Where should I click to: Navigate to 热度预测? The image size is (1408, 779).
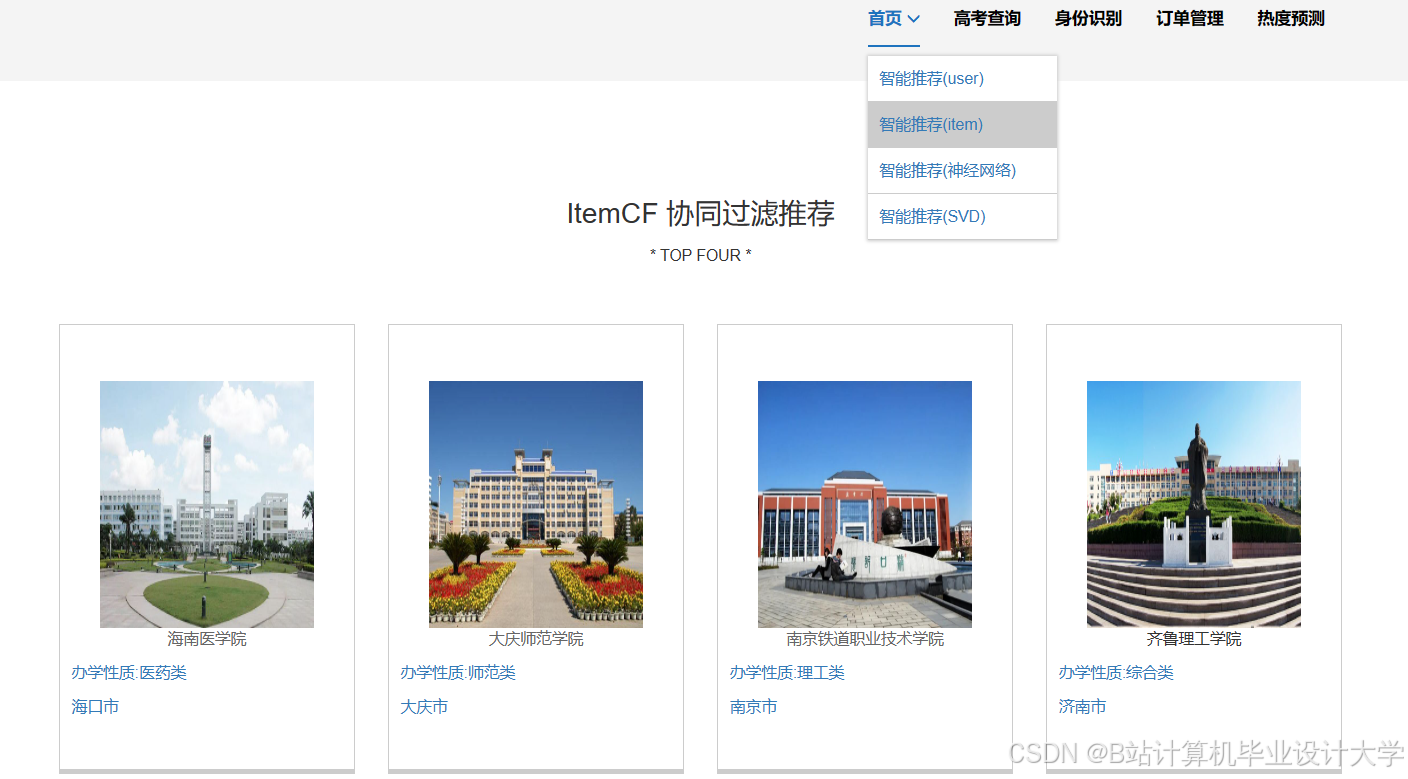1290,18
